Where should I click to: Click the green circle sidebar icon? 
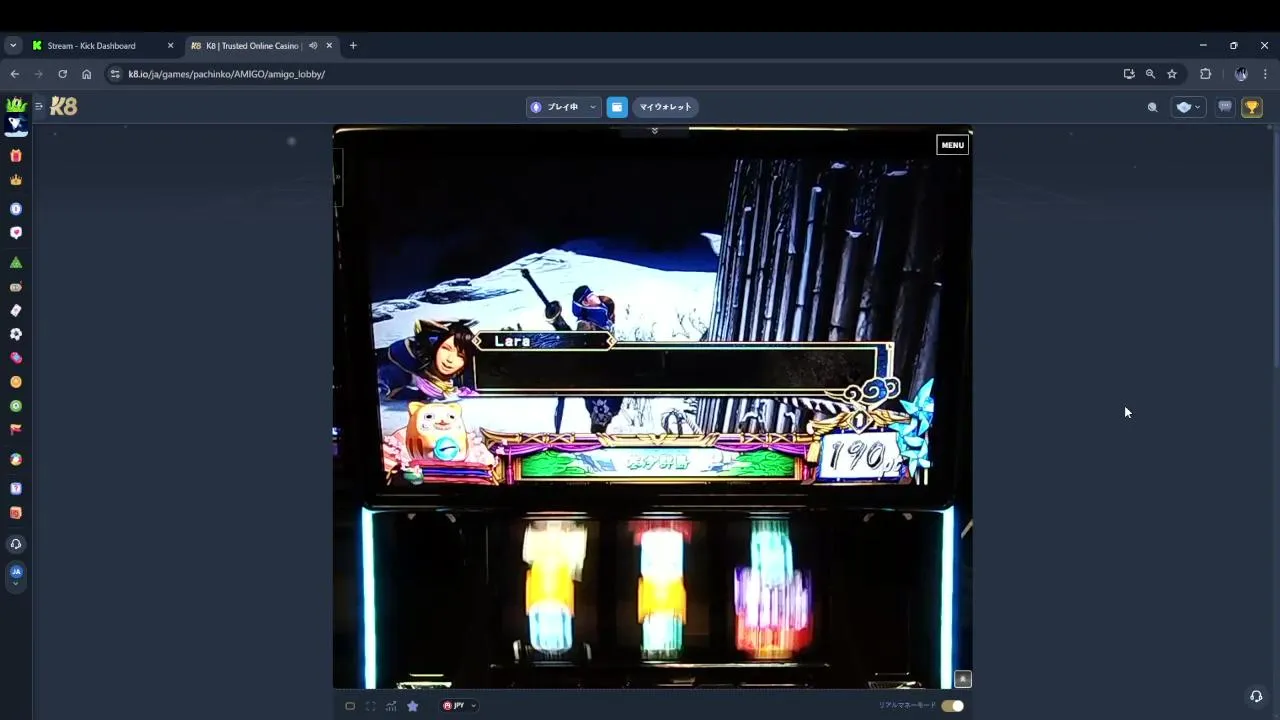[16, 406]
